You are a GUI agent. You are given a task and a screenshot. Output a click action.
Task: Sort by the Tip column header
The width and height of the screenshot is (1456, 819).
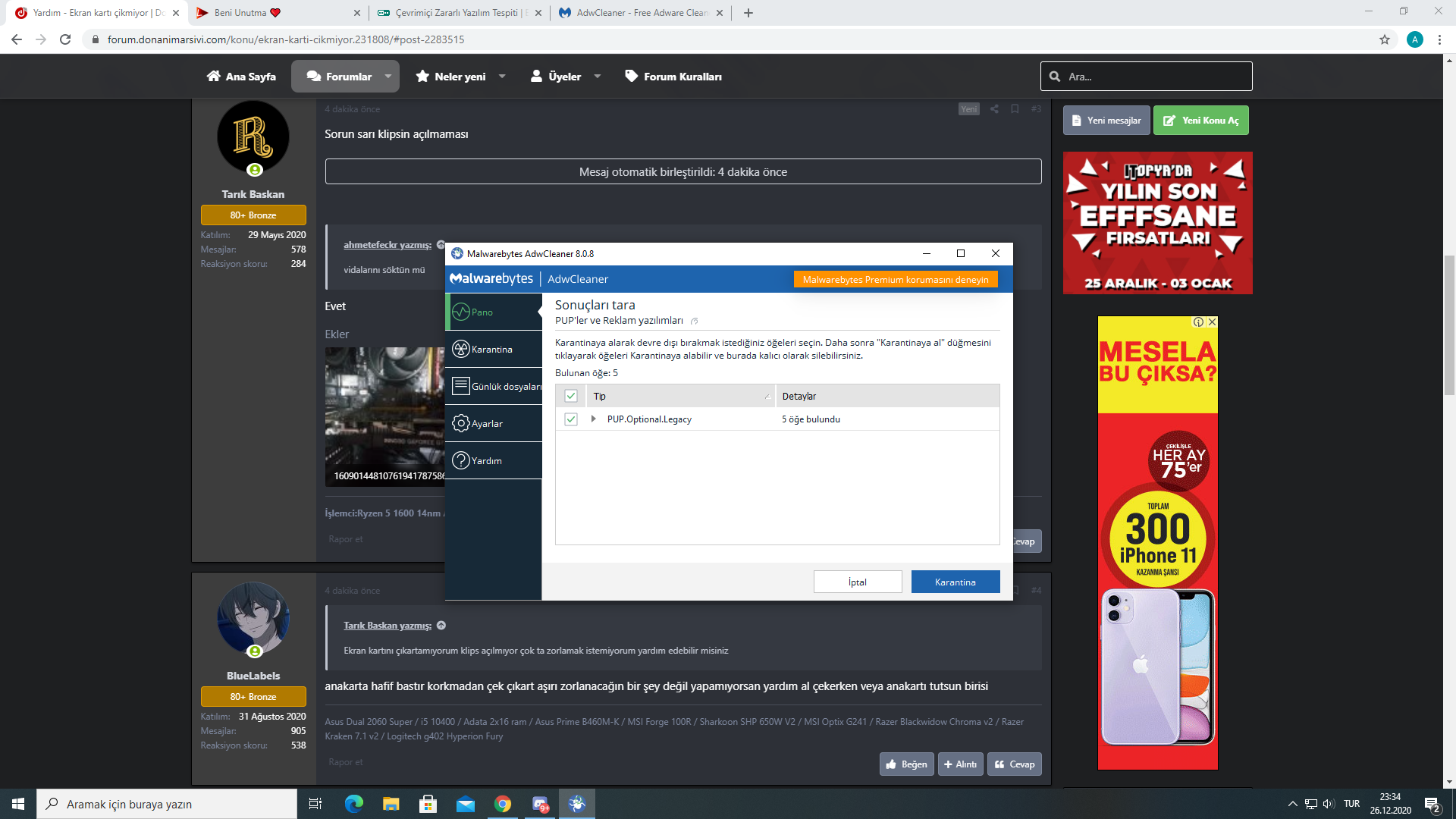(x=681, y=396)
